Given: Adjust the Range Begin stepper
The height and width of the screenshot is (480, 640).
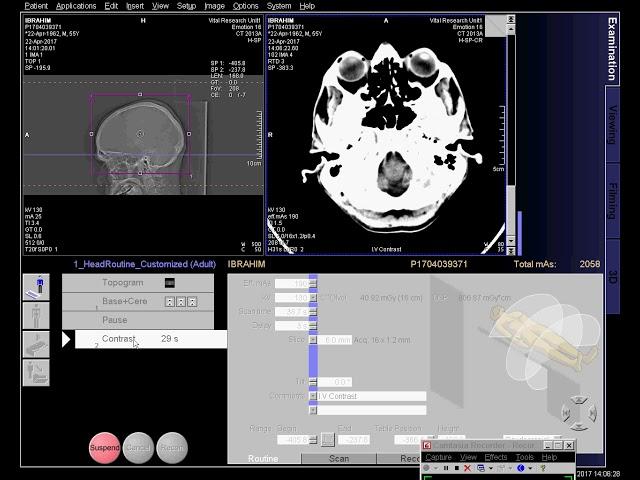Looking at the screenshot, I should click(x=313, y=440).
